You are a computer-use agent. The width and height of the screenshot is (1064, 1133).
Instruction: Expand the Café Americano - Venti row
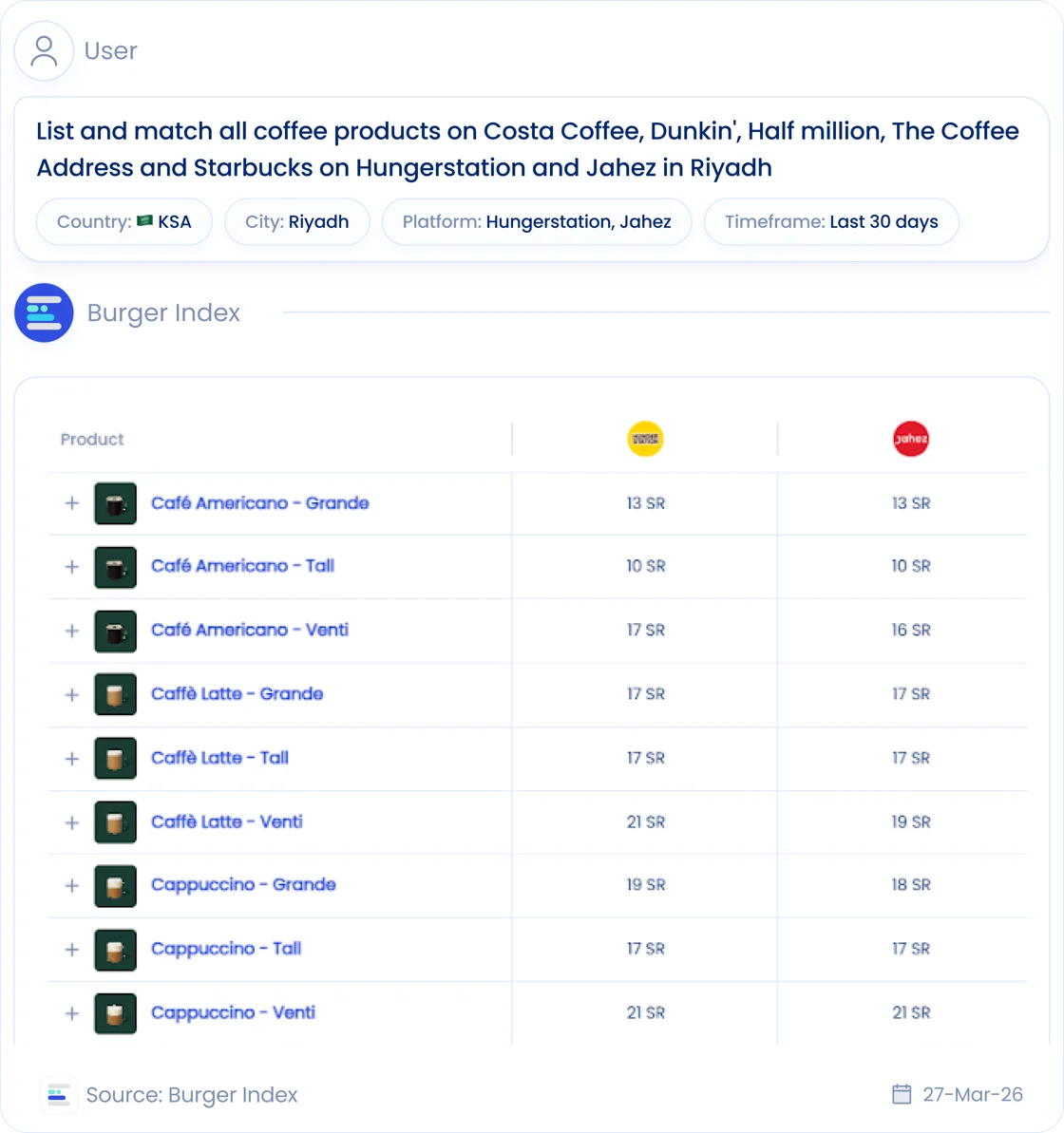point(71,631)
